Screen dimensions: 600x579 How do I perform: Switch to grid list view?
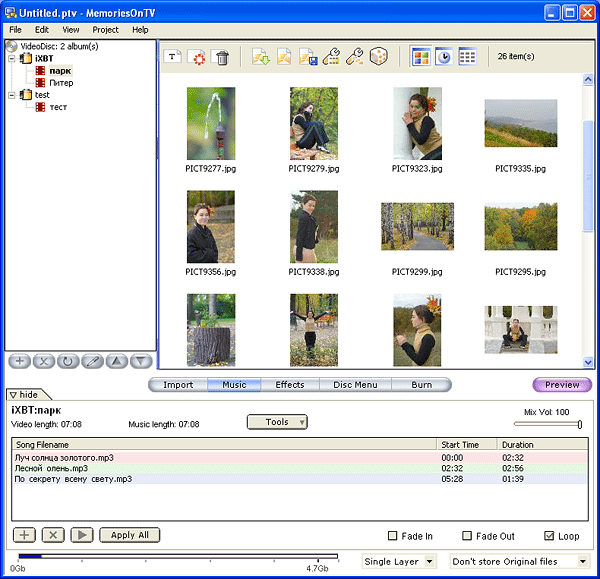(467, 57)
